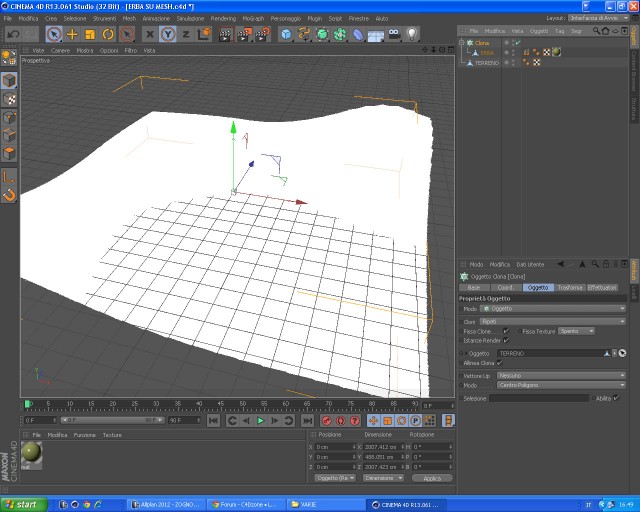The width and height of the screenshot is (640, 512).
Task: Open the MoGraph menu
Action: (x=253, y=18)
